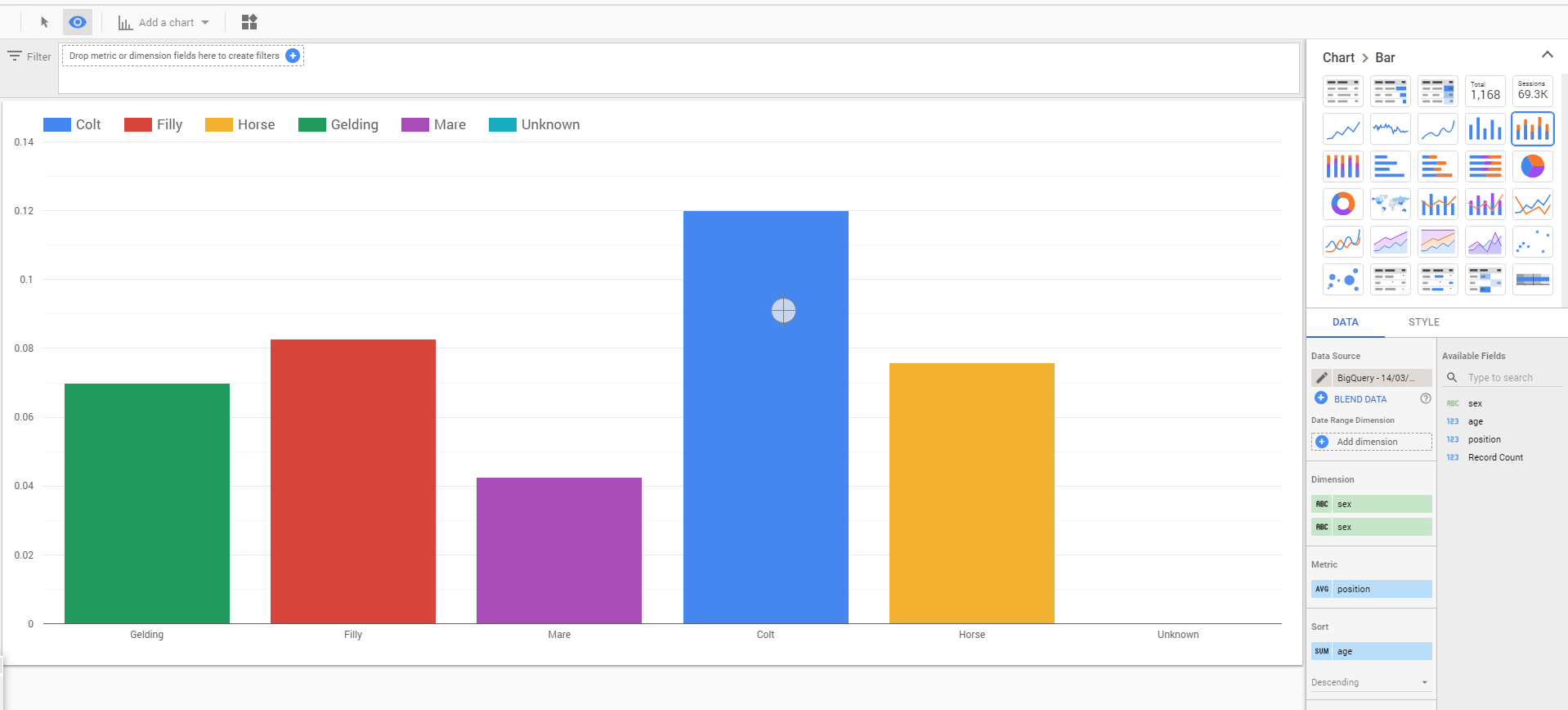Switch to the STYLE tab
Image resolution: width=1568 pixels, height=710 pixels.
[1423, 322]
